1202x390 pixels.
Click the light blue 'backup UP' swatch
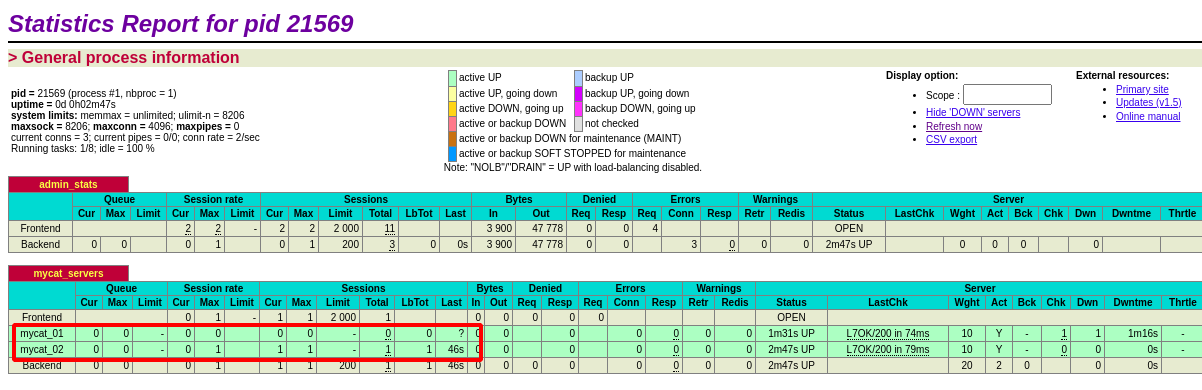pos(578,78)
